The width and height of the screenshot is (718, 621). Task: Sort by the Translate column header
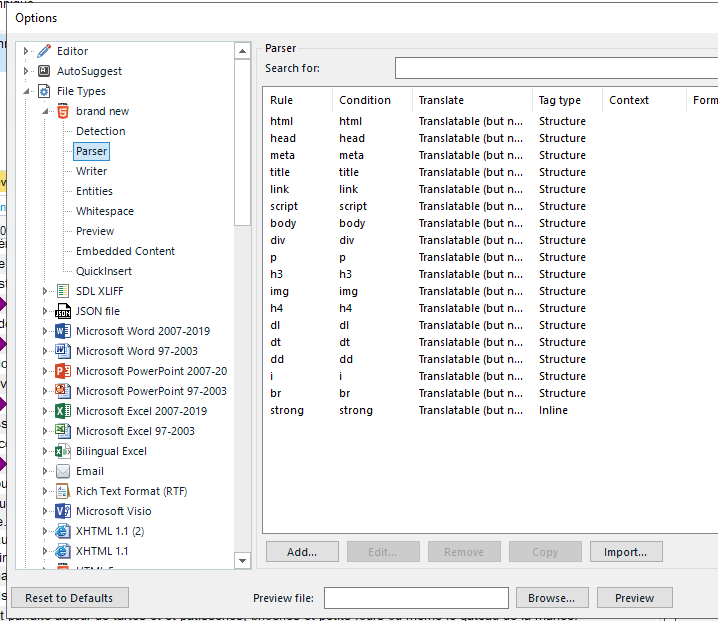(472, 100)
